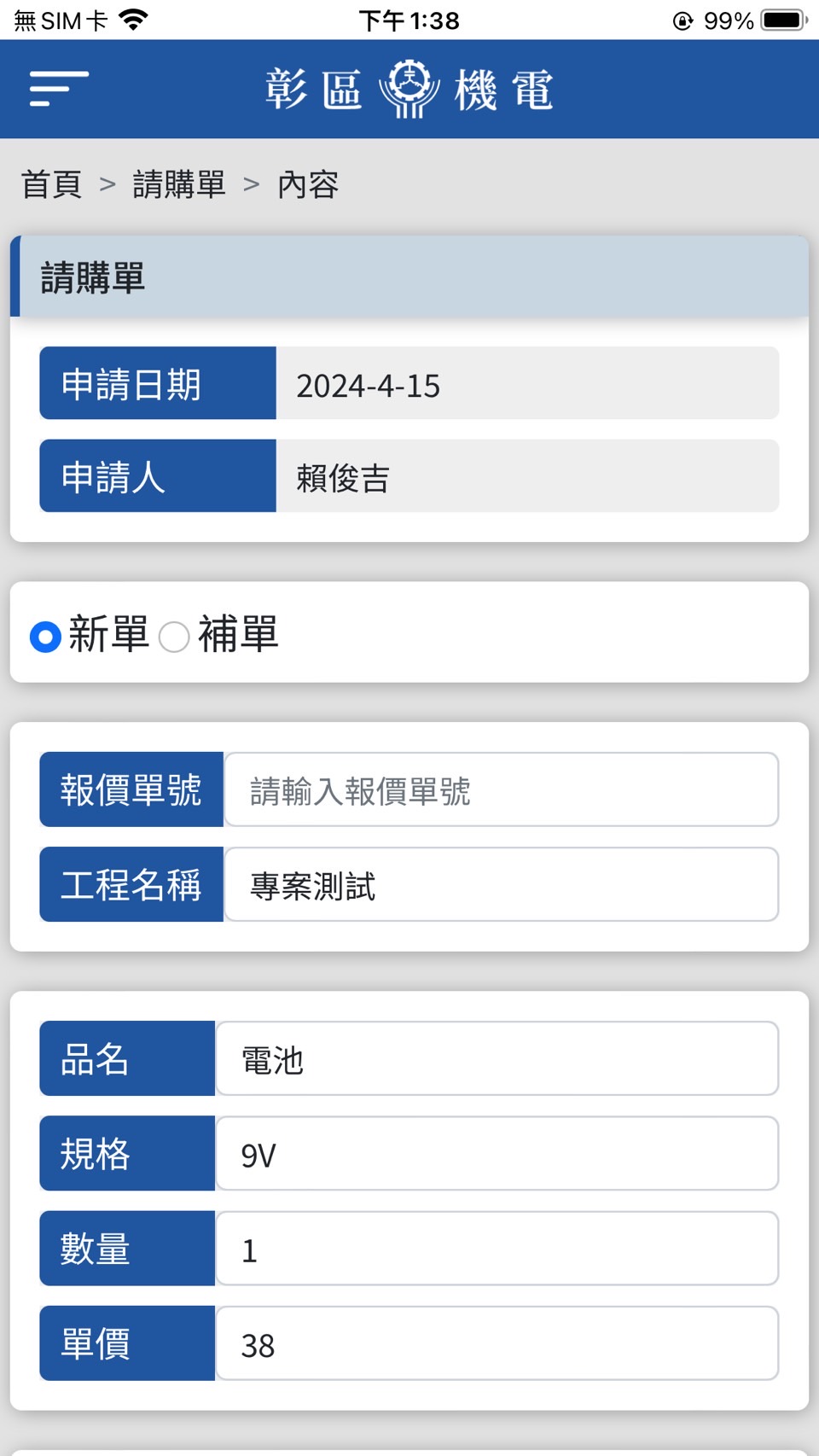The image size is (819, 1456).
Task: Tap the 彰區機電 title text
Action: coord(503,90)
